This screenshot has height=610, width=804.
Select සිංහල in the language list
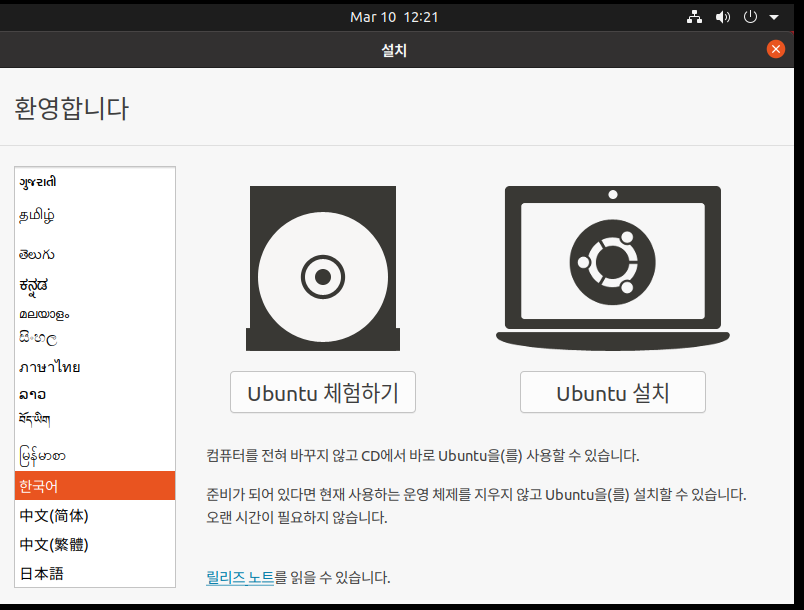pos(95,338)
